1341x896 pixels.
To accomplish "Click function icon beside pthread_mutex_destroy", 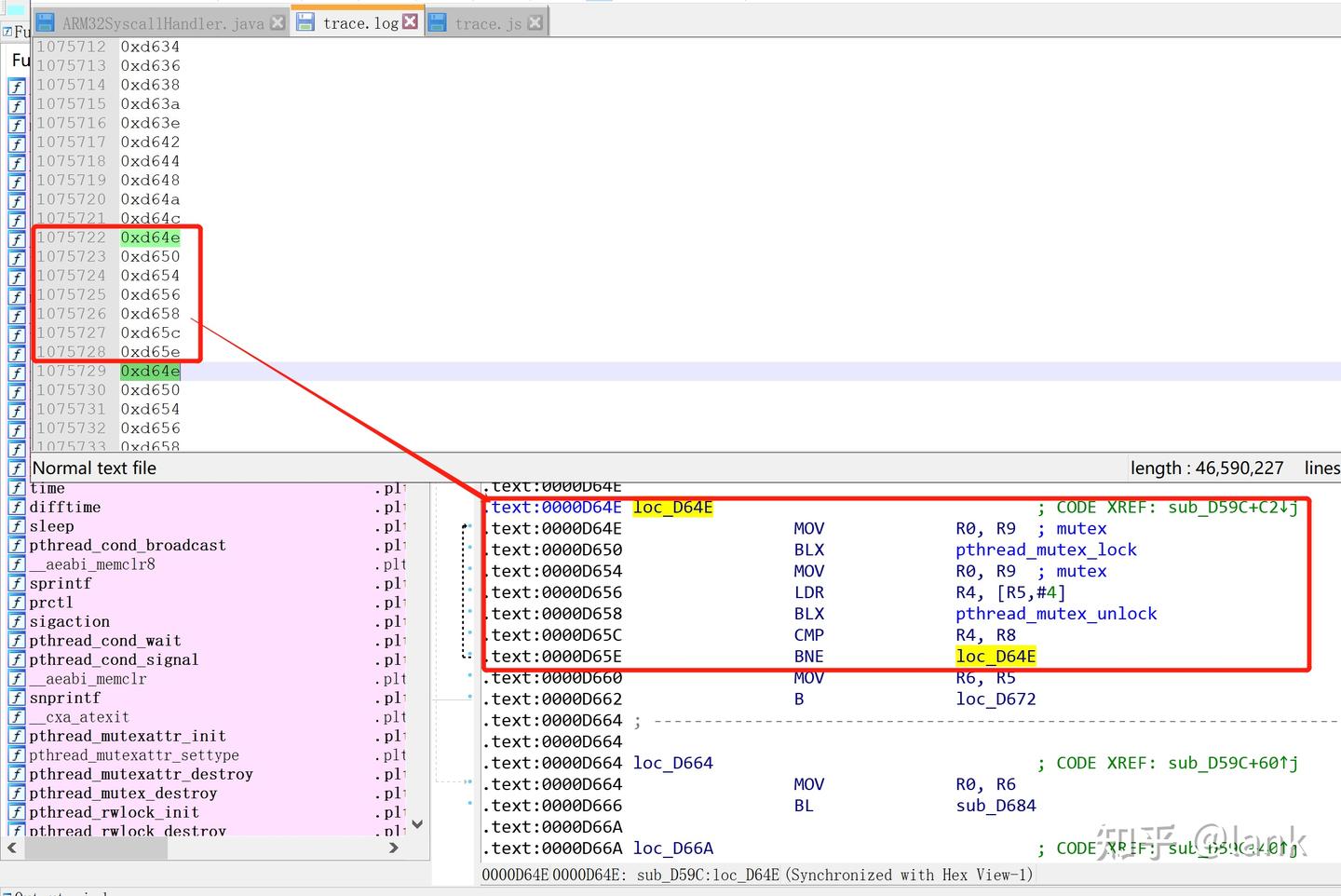I will click(17, 794).
